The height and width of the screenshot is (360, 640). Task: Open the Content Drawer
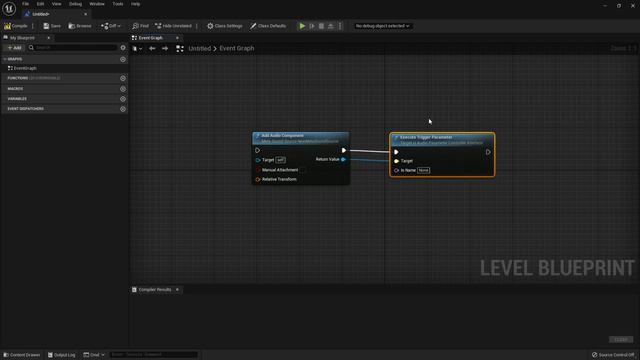[x=22, y=355]
